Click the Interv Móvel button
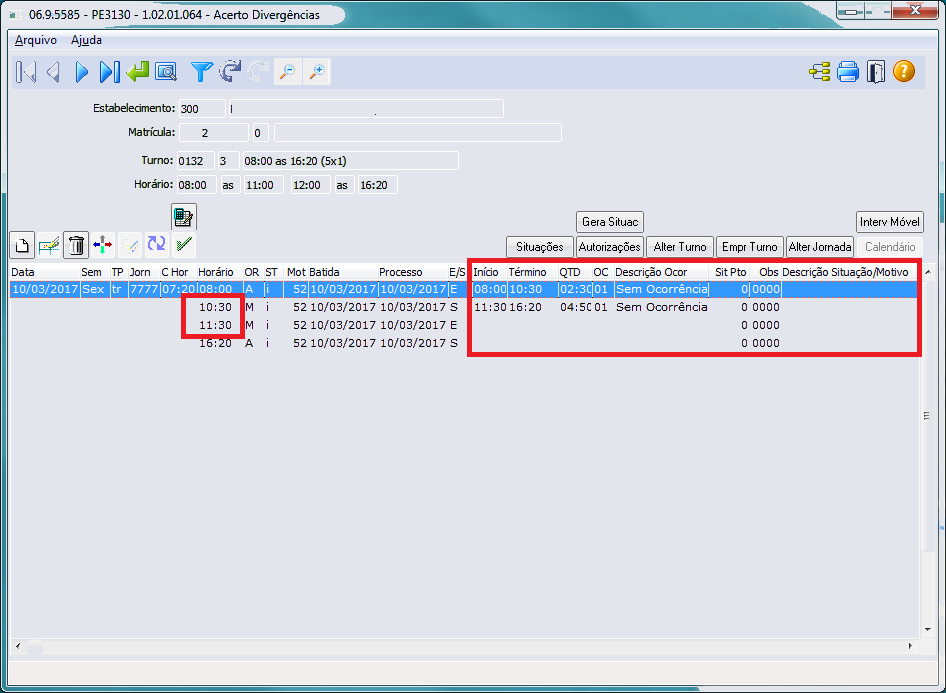Image resolution: width=946 pixels, height=693 pixels. point(889,222)
